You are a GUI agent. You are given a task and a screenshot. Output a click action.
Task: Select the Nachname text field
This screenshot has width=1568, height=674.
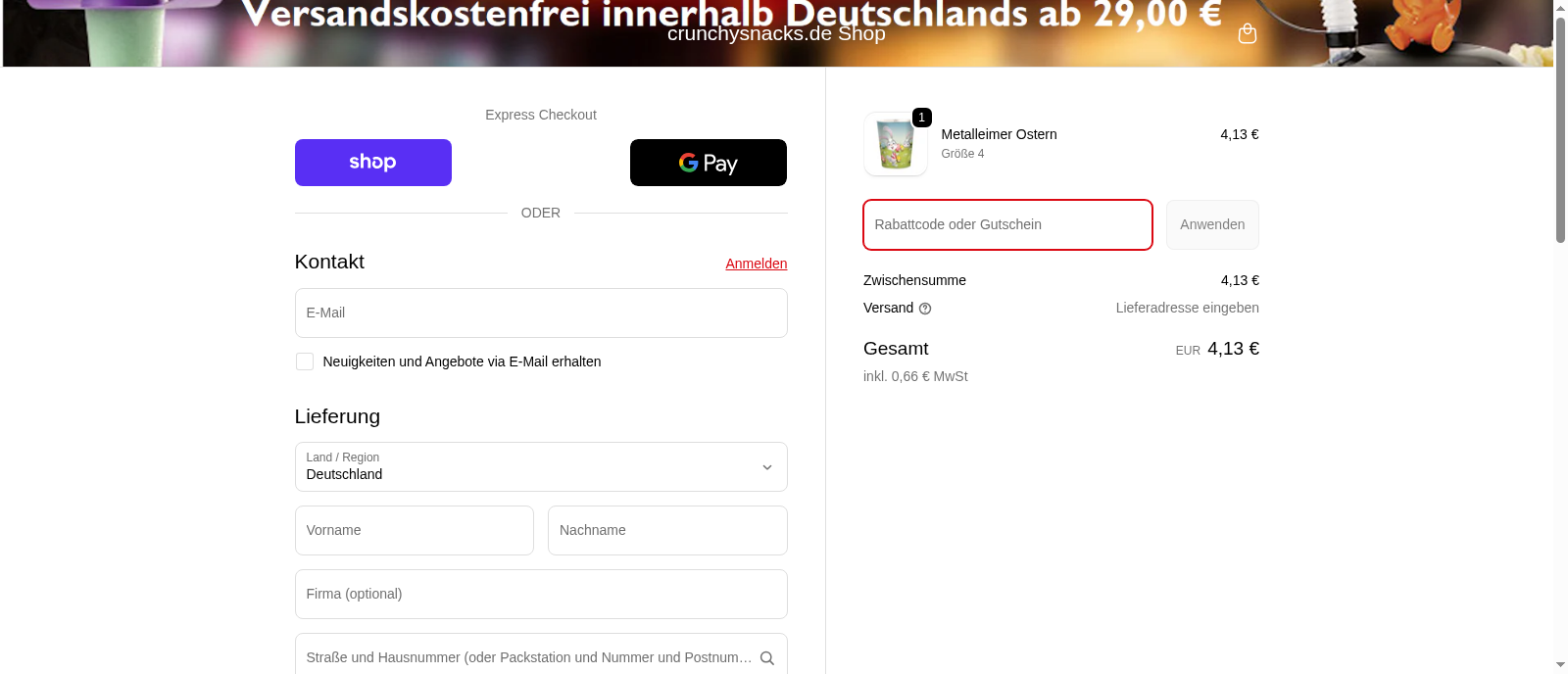click(666, 530)
